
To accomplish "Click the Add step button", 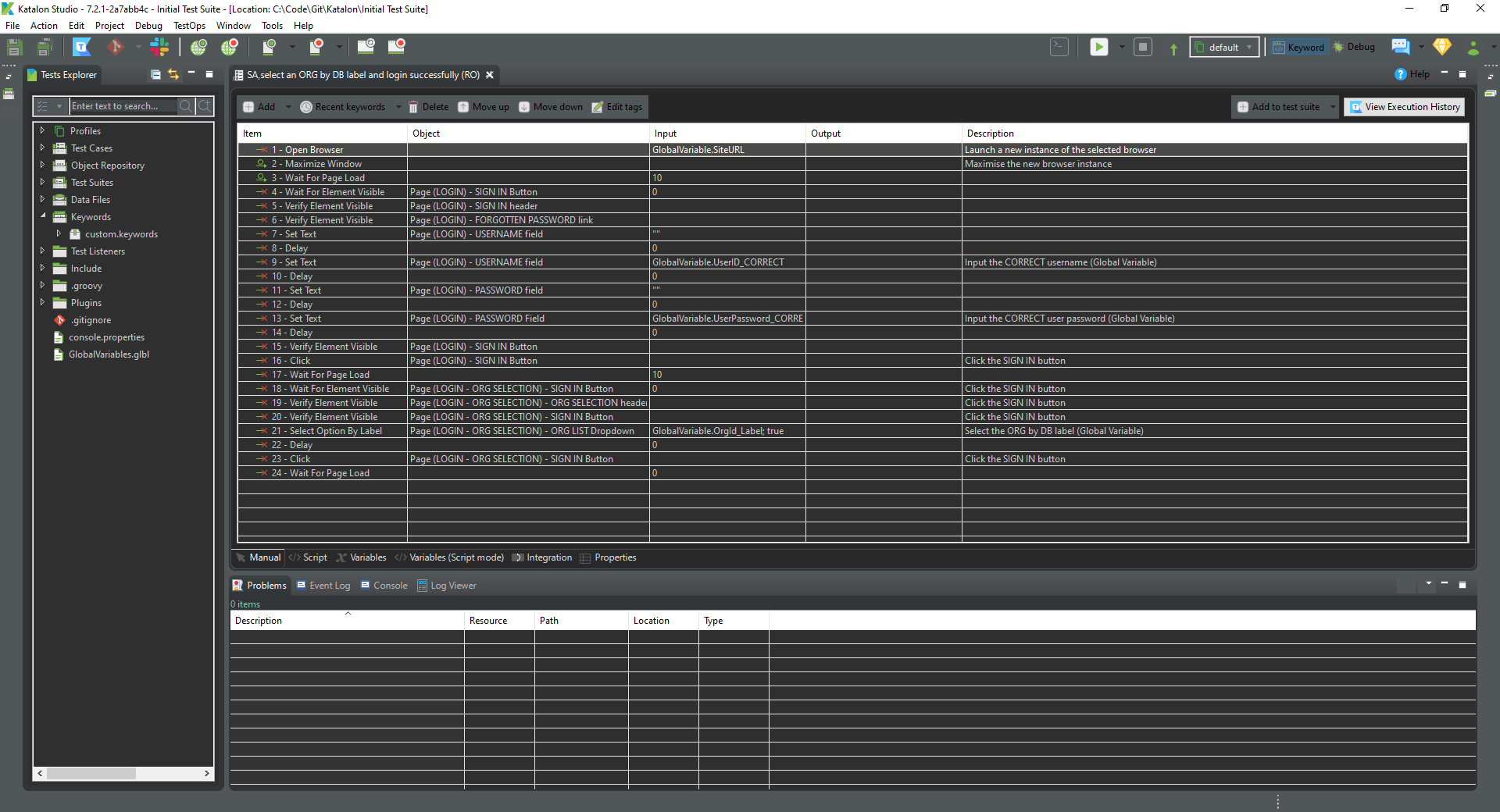I will 259,107.
